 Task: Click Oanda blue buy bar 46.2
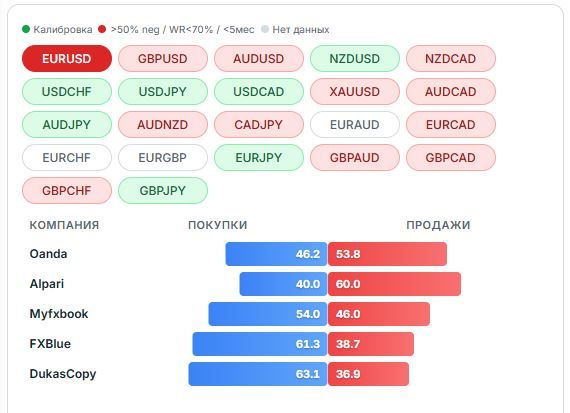click(x=276, y=254)
